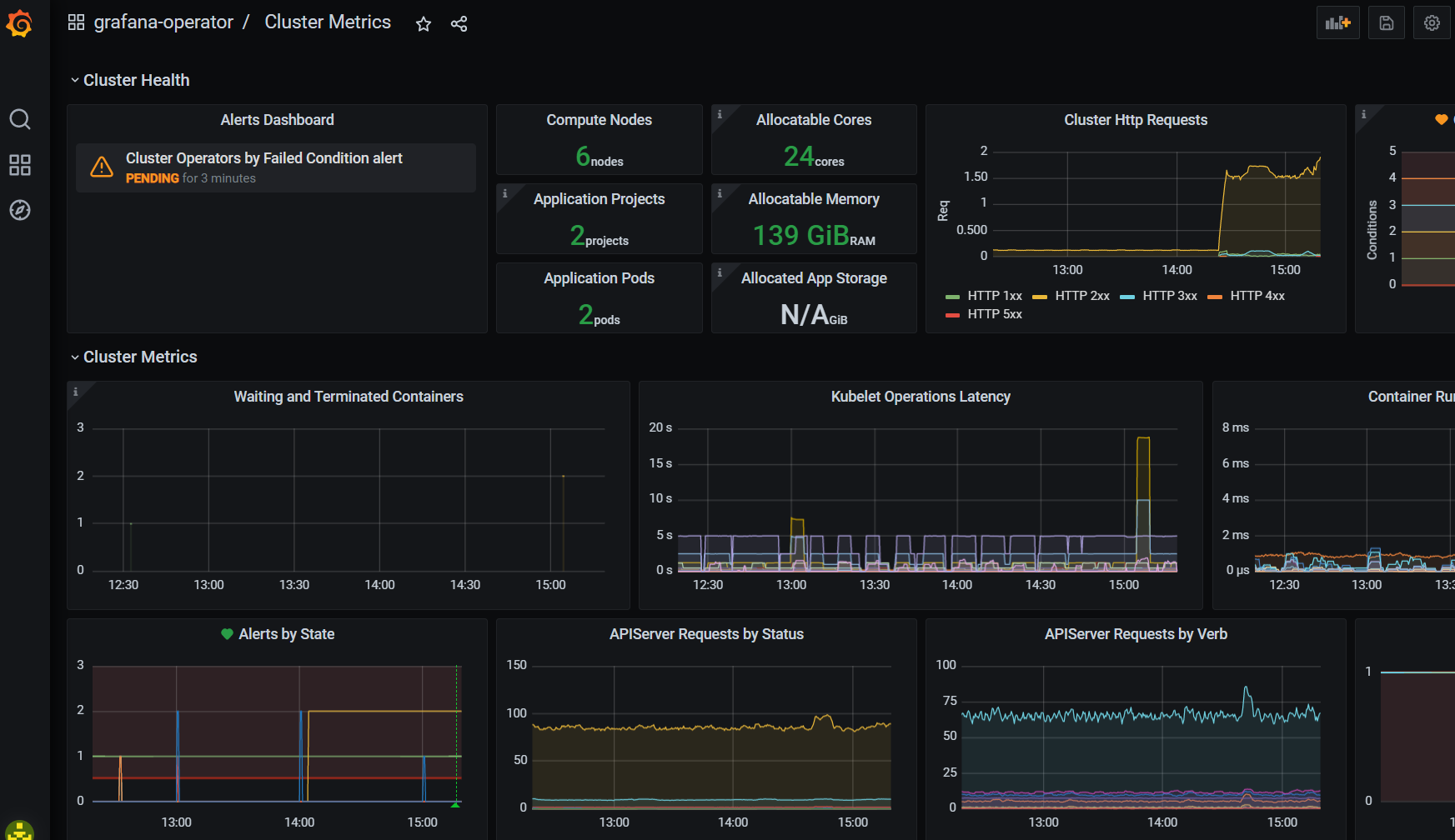The height and width of the screenshot is (840, 1455).
Task: Click the Grafana logo
Action: [x=20, y=23]
